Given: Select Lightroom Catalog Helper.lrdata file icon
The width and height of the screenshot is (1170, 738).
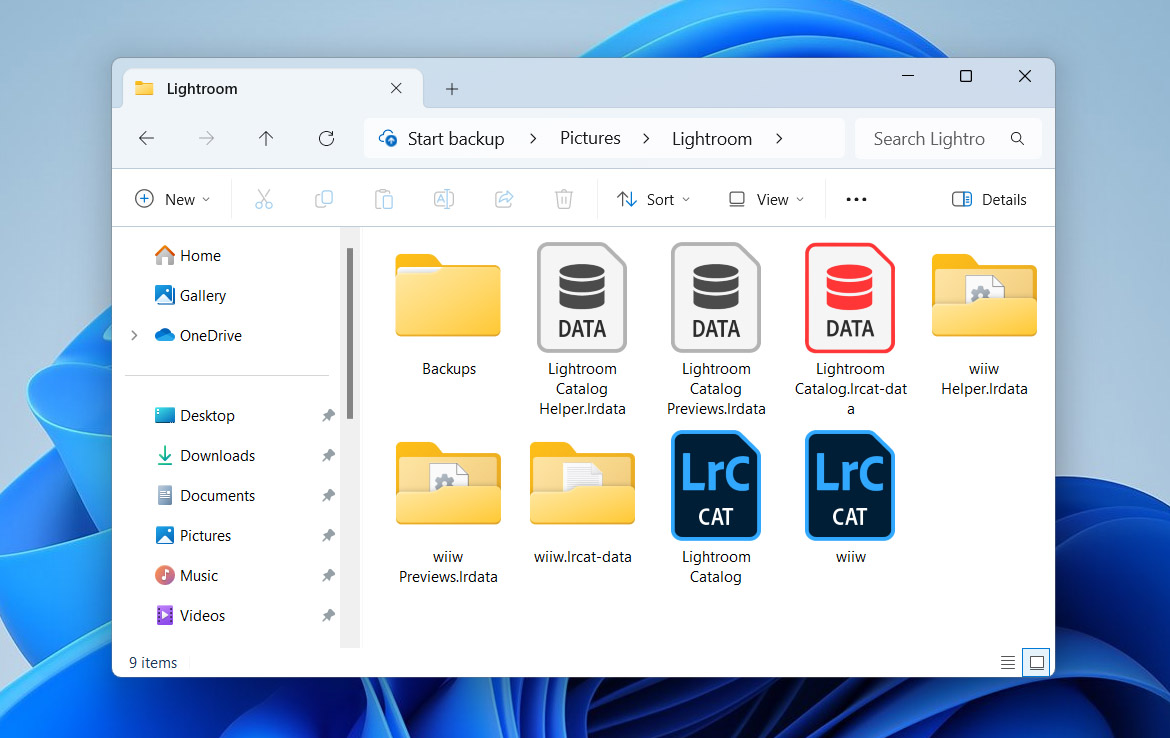Looking at the screenshot, I should click(x=582, y=297).
